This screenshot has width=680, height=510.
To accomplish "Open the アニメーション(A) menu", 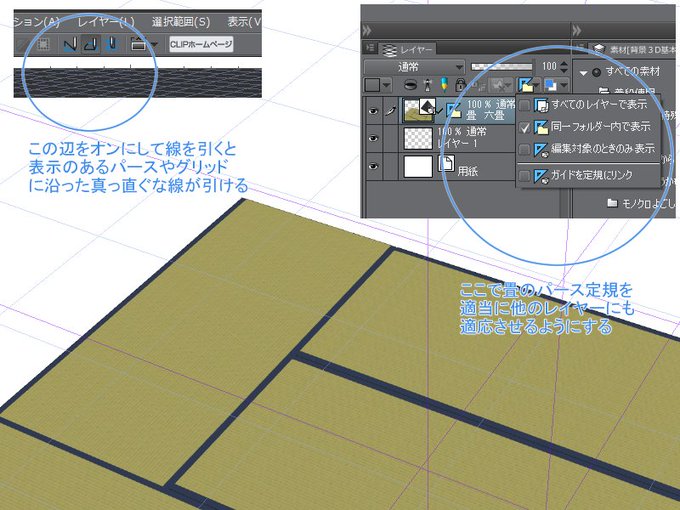I will coord(37,22).
